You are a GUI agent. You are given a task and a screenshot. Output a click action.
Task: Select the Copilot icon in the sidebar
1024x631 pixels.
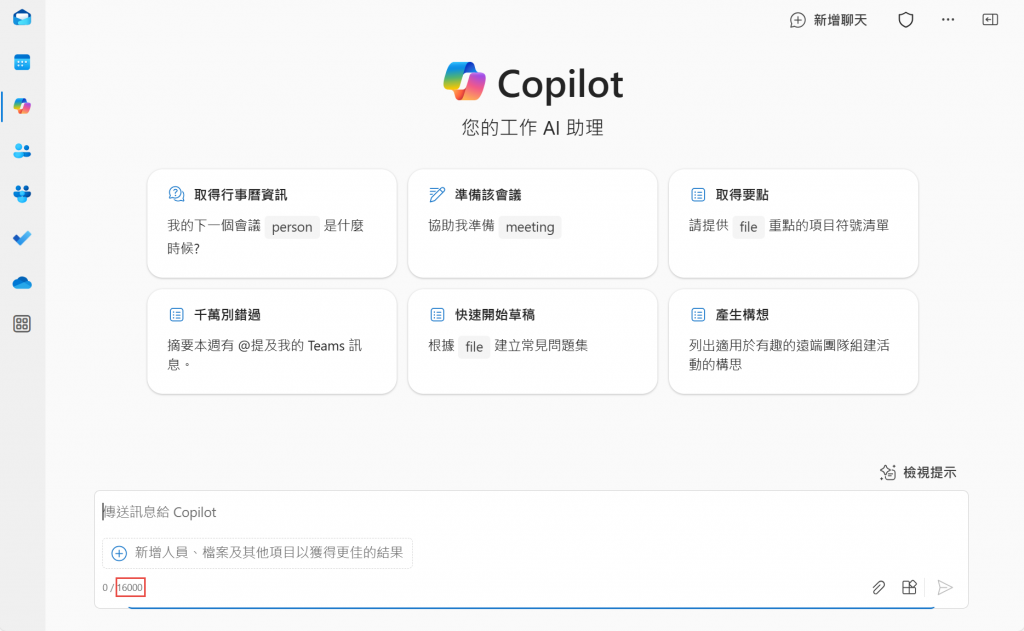click(x=22, y=106)
